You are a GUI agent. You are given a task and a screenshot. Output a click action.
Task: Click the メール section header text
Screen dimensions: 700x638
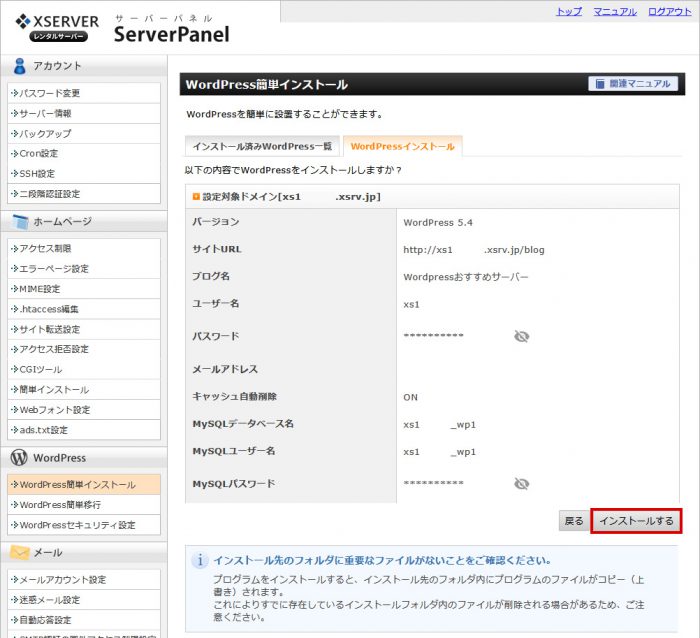[x=48, y=552]
